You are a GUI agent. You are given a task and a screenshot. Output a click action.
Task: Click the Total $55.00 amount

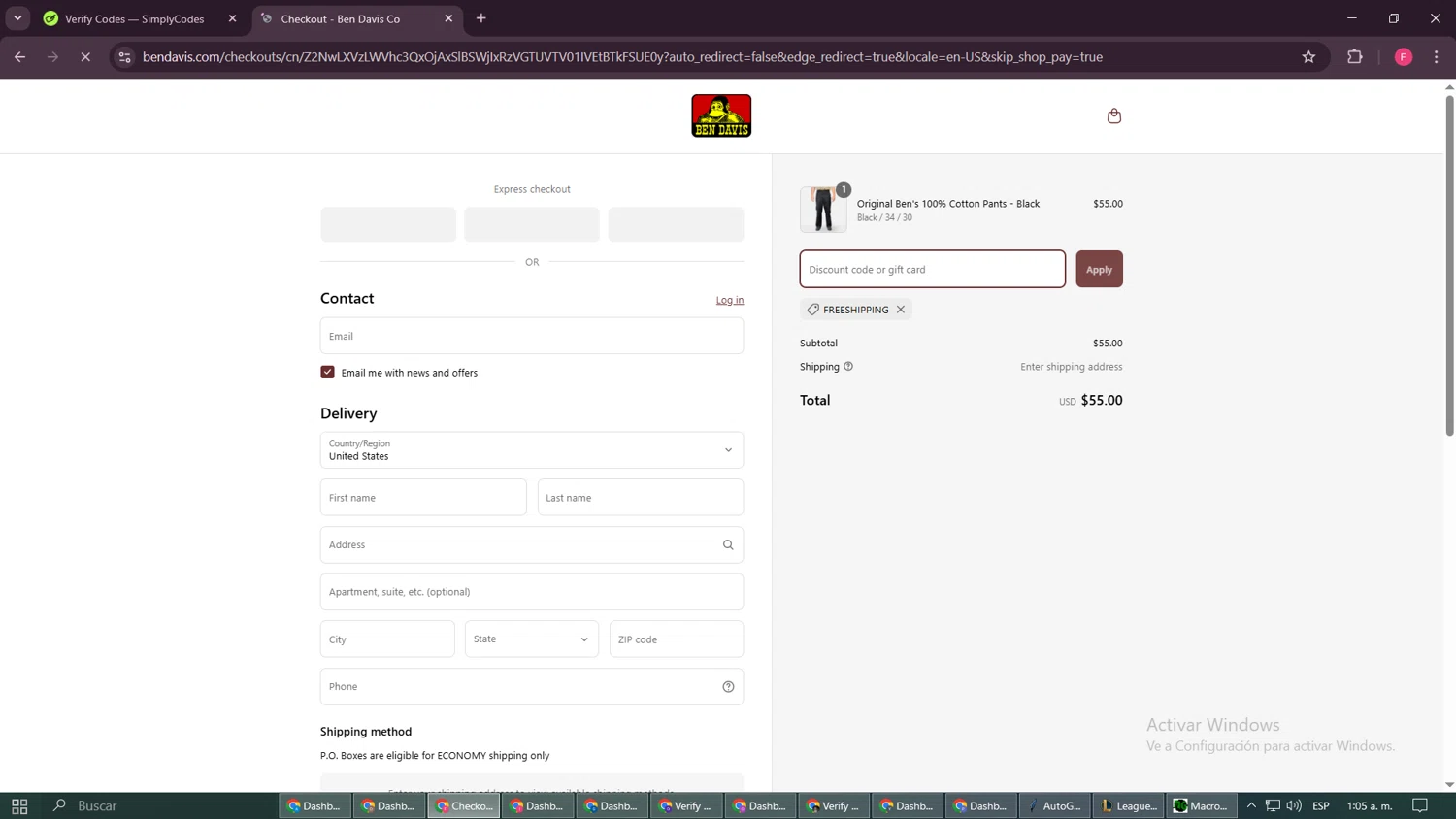(1102, 400)
